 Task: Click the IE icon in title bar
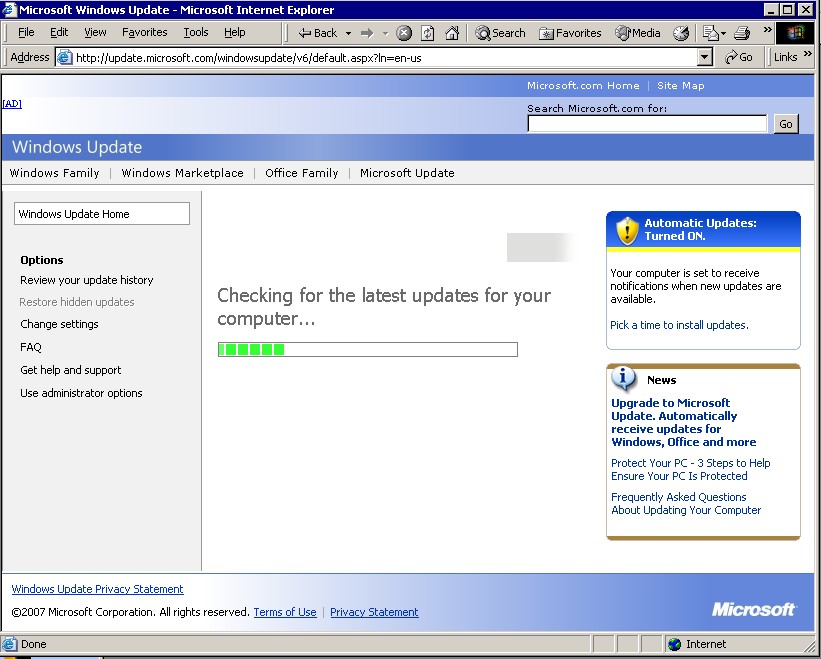pos(9,9)
